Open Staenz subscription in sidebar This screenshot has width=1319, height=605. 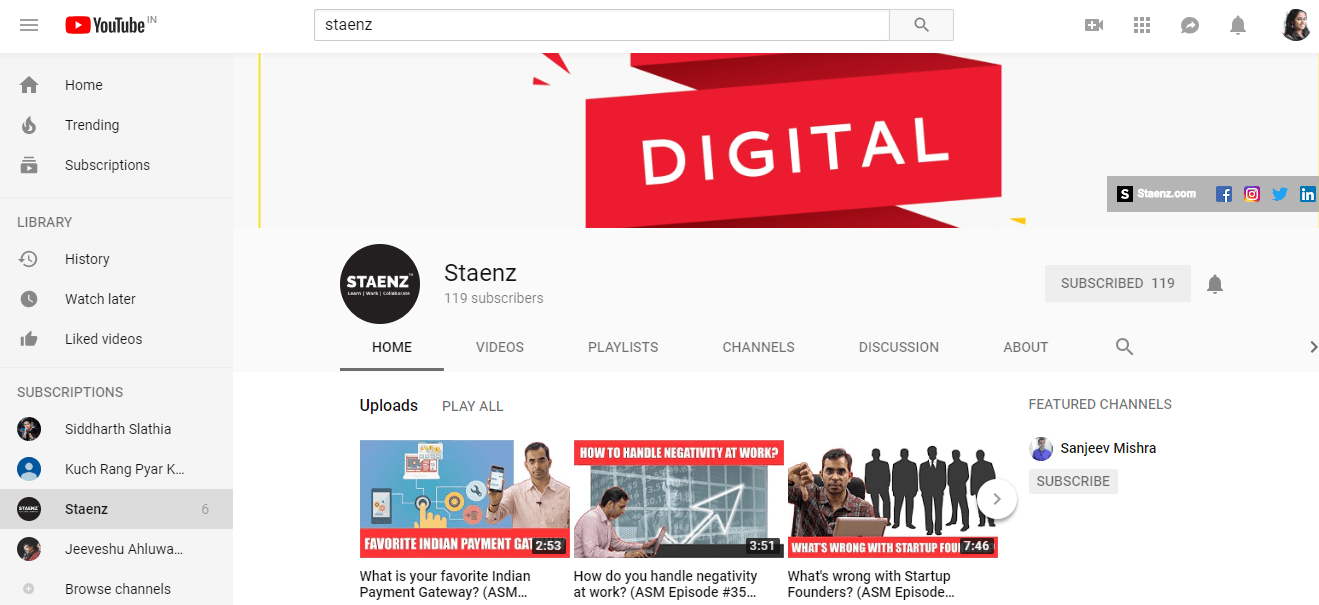(116, 509)
